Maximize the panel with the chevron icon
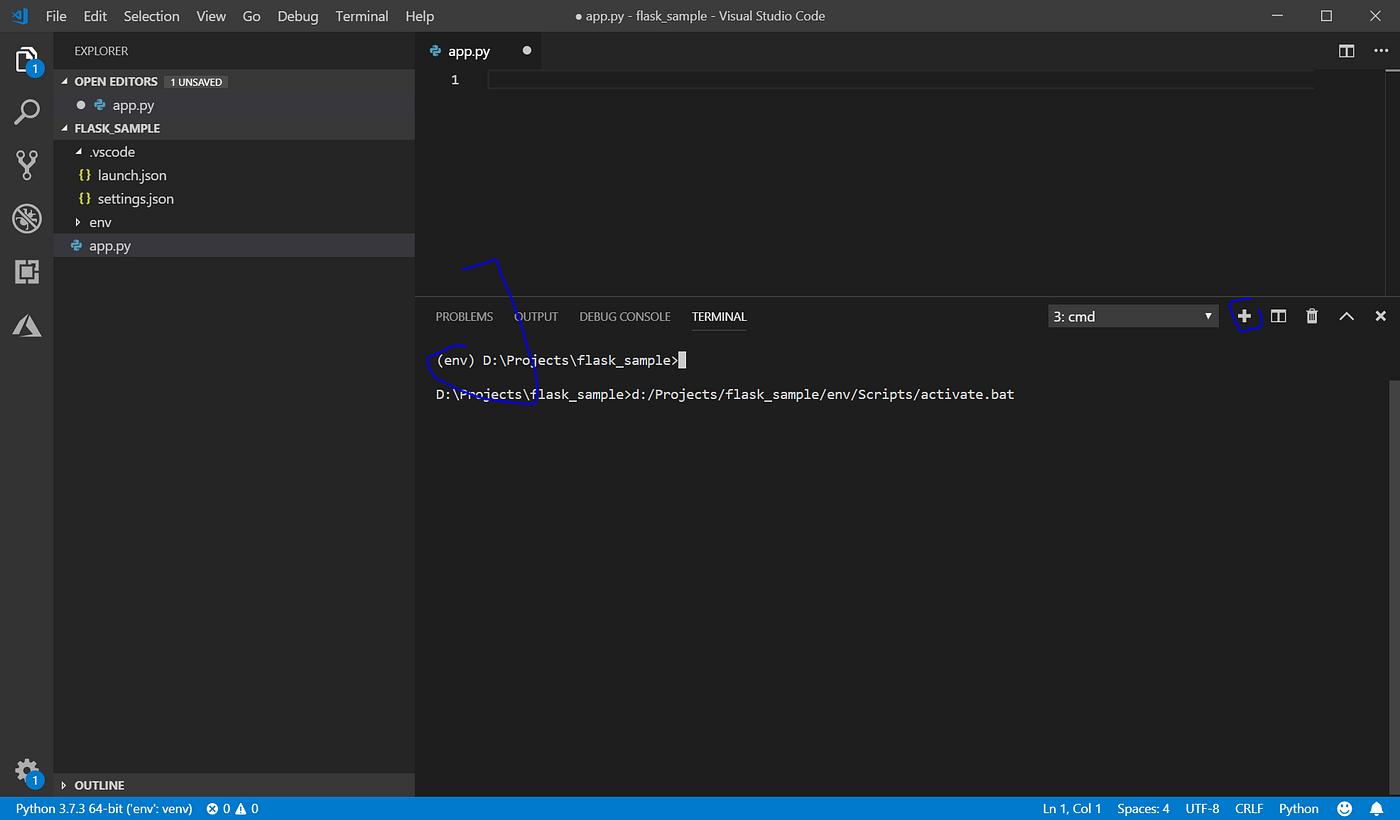 pyautogui.click(x=1346, y=315)
